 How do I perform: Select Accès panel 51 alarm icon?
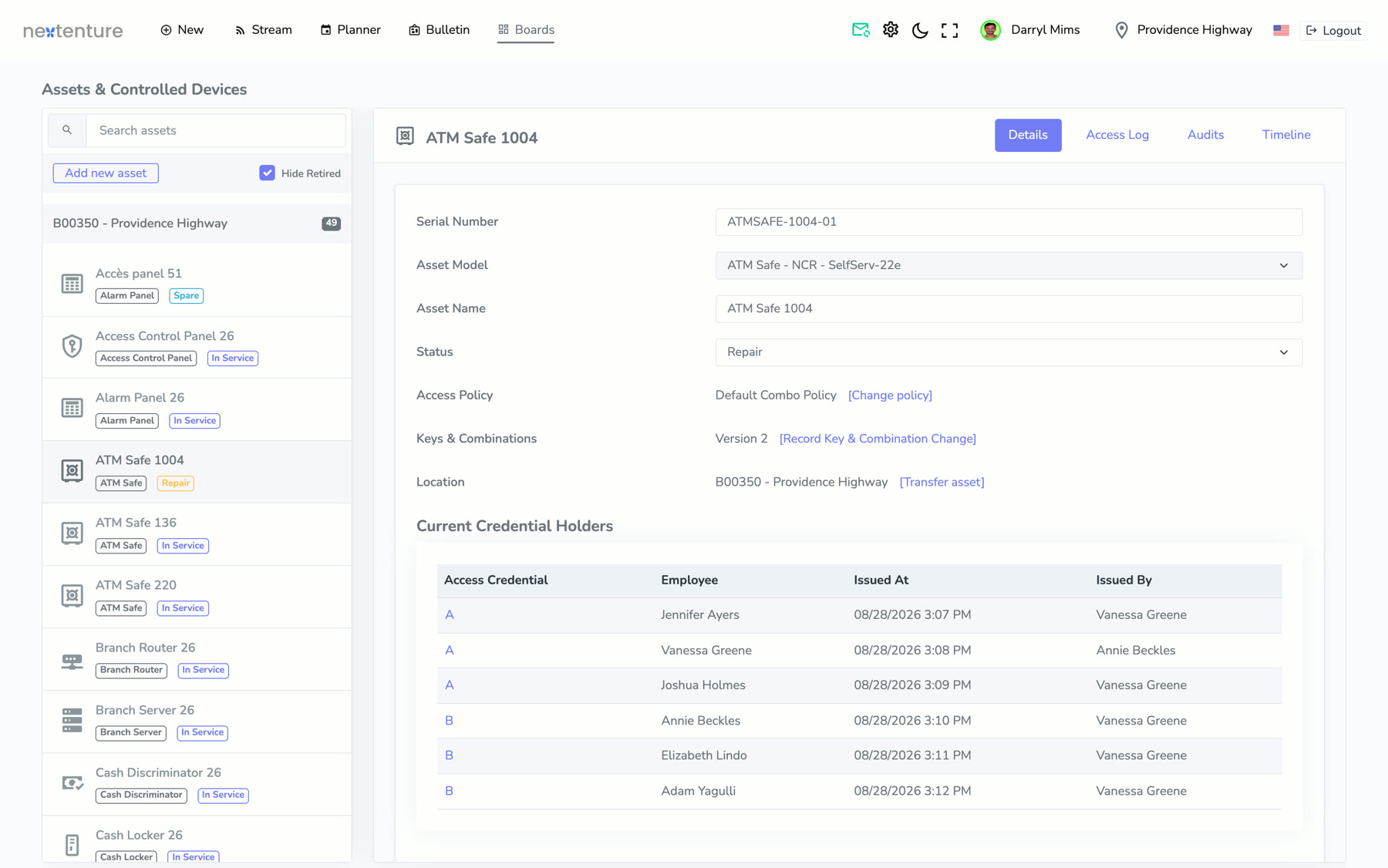[72, 284]
